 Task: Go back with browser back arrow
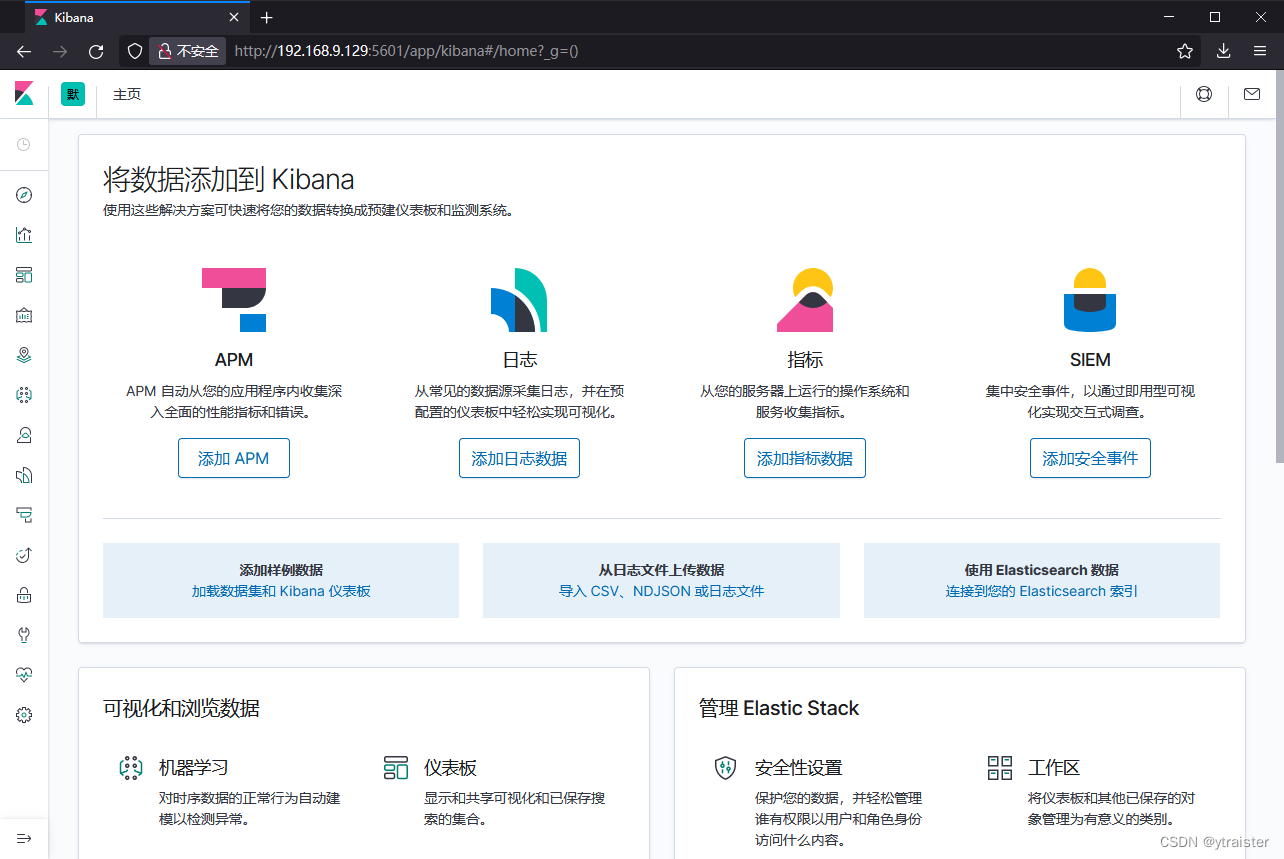coord(24,51)
